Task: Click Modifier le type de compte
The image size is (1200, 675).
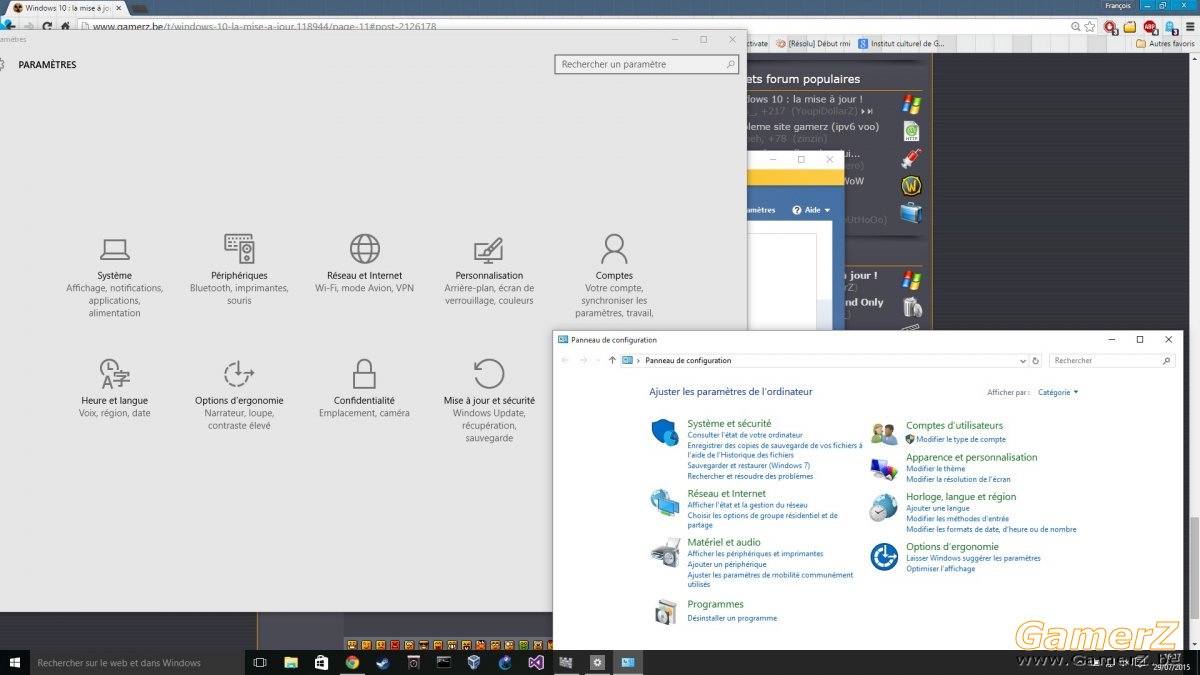Action: 961,439
